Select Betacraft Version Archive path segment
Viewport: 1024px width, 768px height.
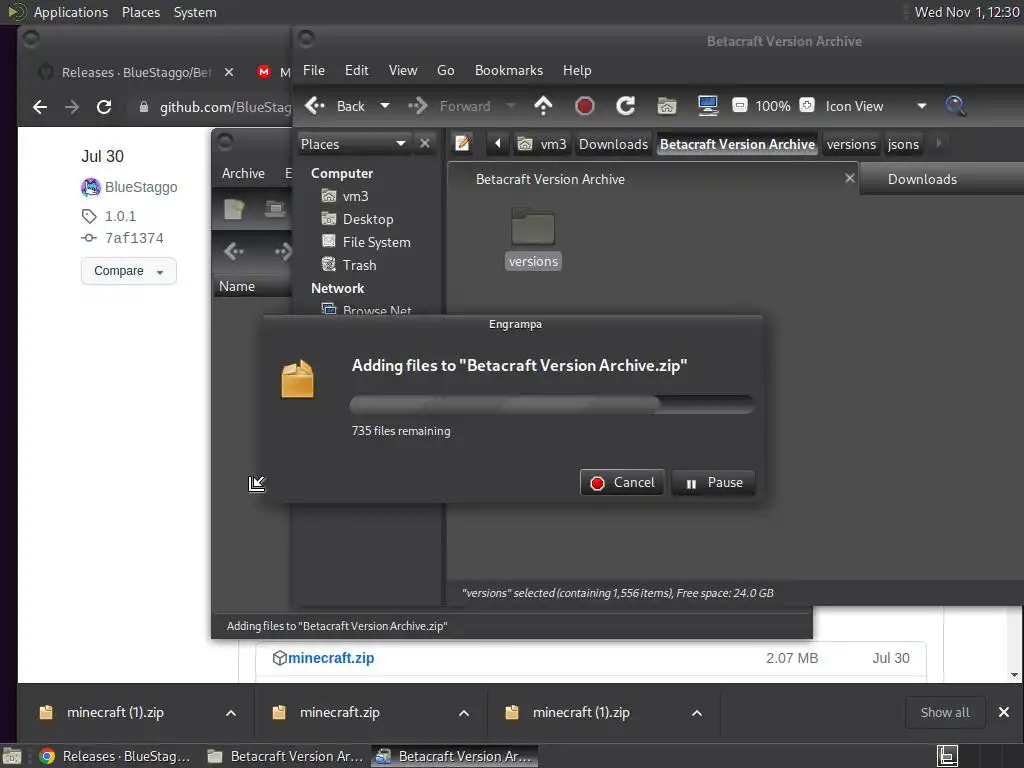[x=737, y=144]
